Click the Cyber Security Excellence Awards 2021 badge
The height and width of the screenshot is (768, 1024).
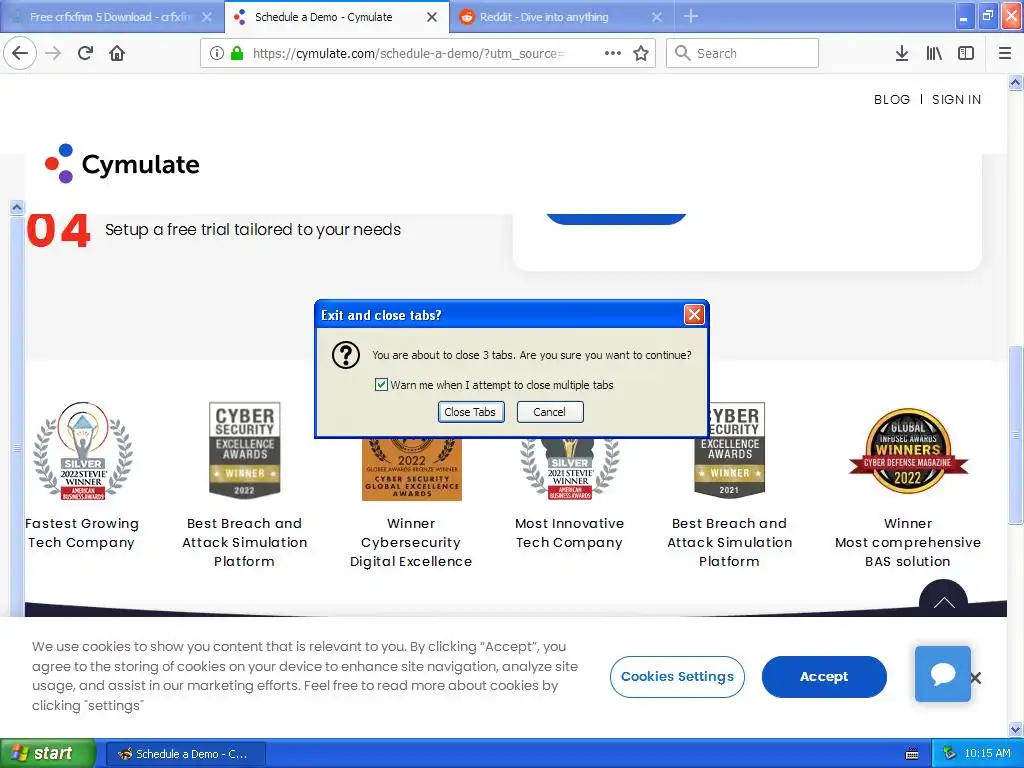point(729,451)
